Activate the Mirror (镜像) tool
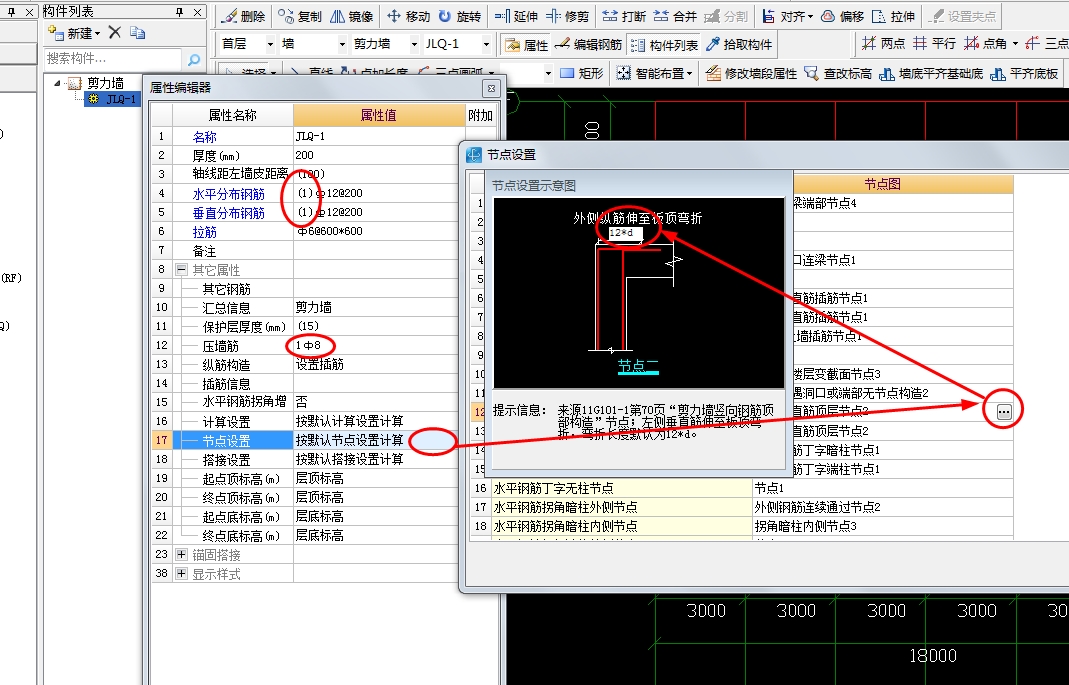This screenshot has width=1069, height=685. [352, 16]
